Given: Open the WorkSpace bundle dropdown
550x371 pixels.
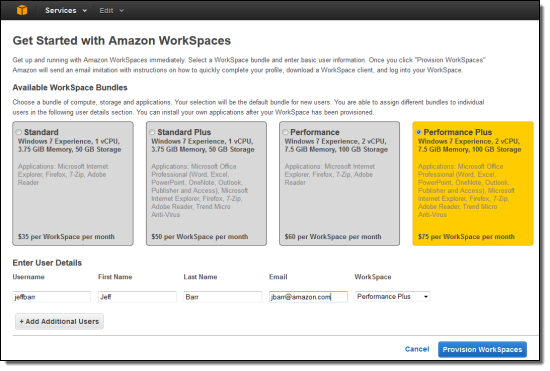Looking at the screenshot, I should 392,297.
